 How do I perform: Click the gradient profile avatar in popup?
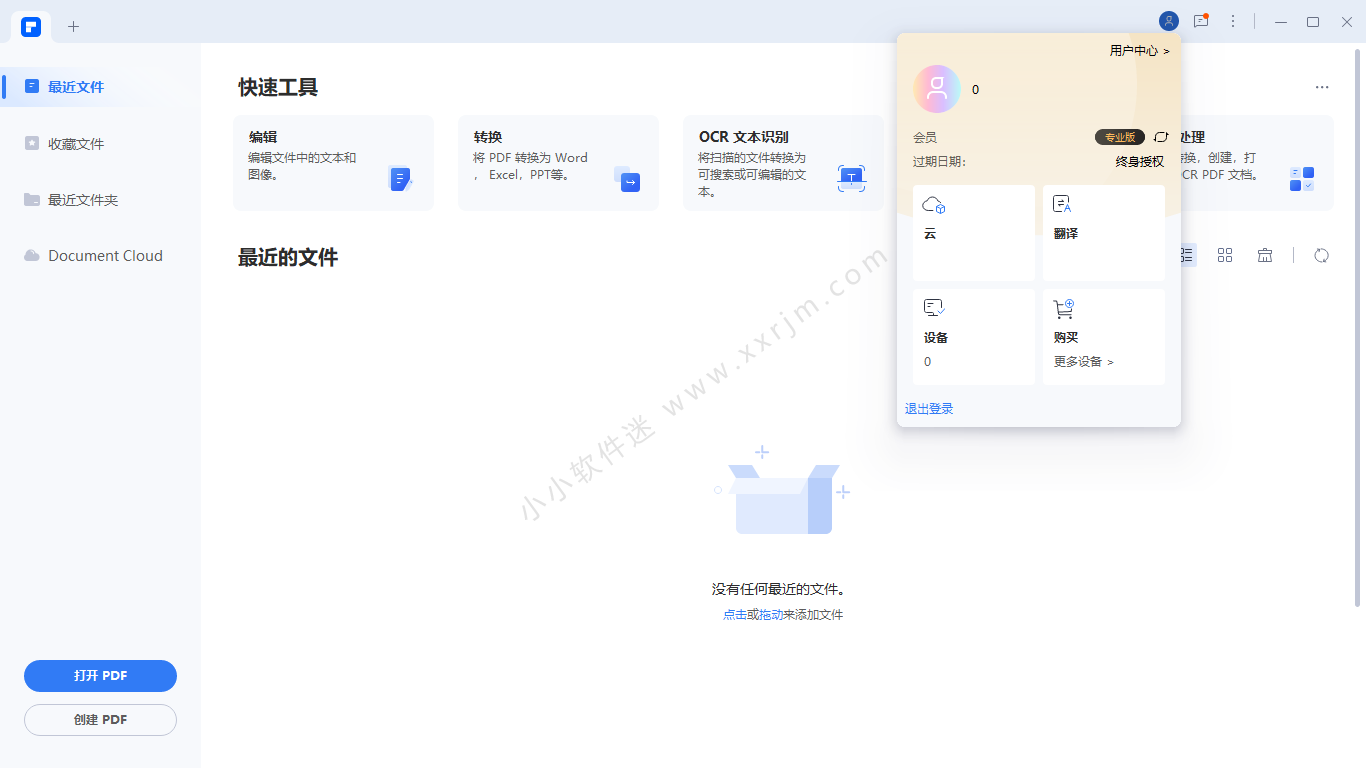click(x=937, y=89)
